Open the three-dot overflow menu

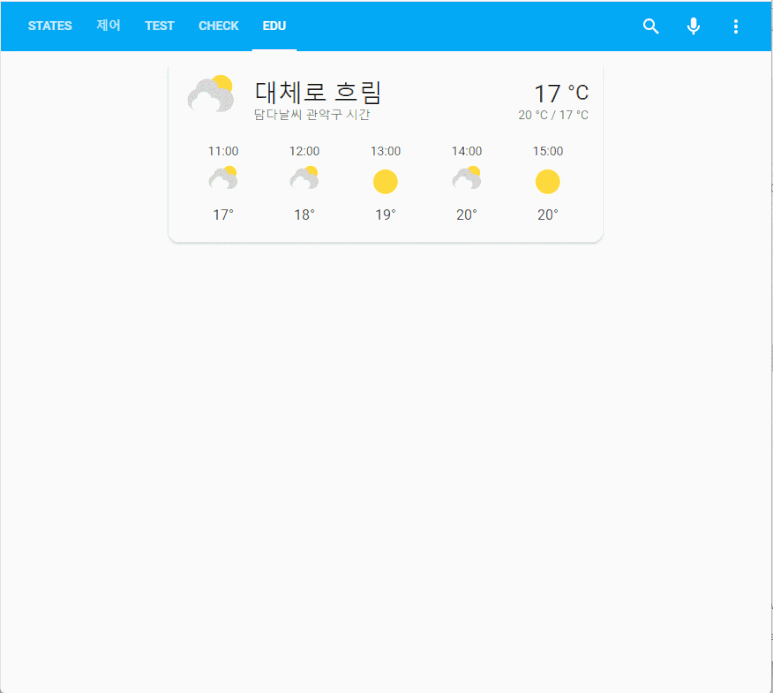pos(736,26)
